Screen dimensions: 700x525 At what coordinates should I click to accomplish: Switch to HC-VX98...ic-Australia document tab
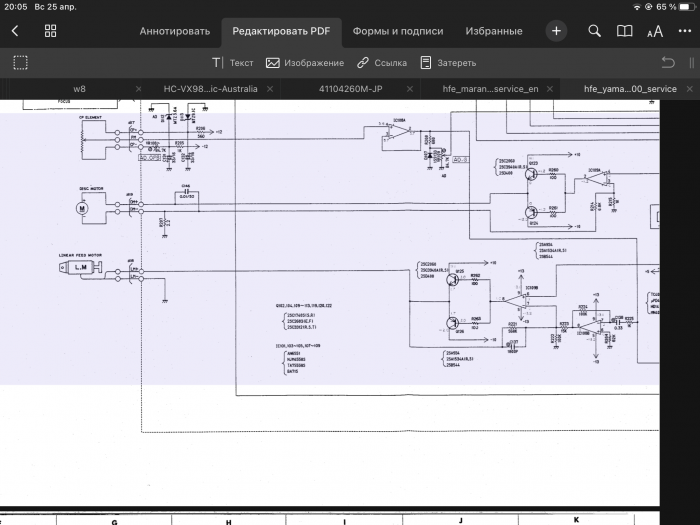pos(210,89)
